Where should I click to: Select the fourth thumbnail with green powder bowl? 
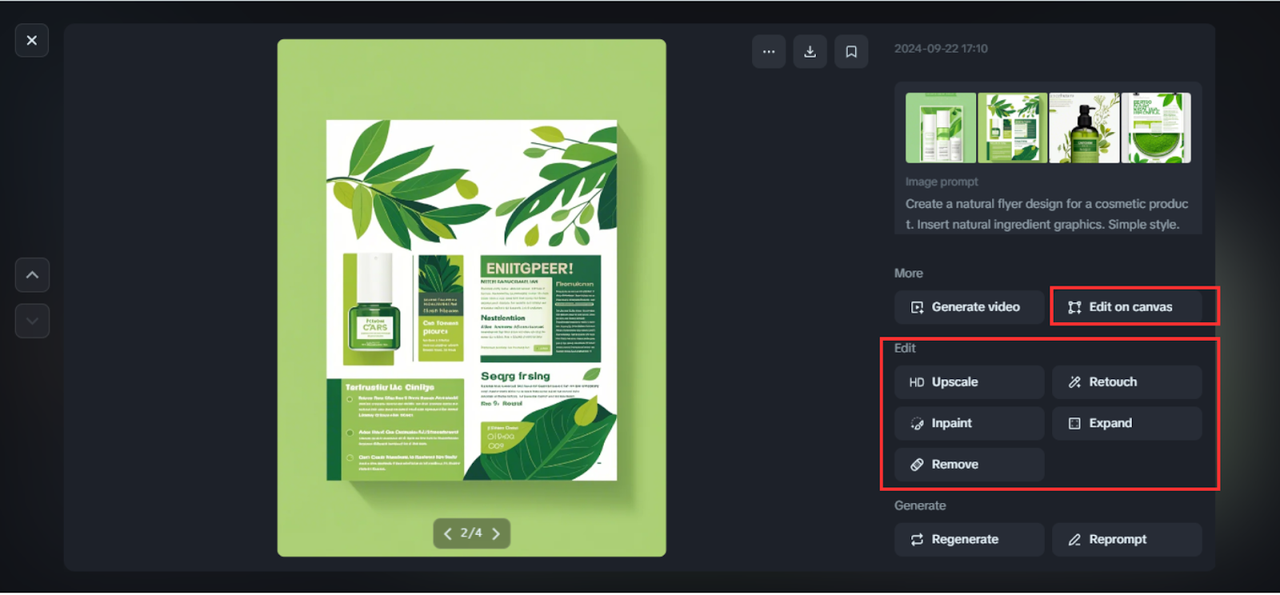1156,128
